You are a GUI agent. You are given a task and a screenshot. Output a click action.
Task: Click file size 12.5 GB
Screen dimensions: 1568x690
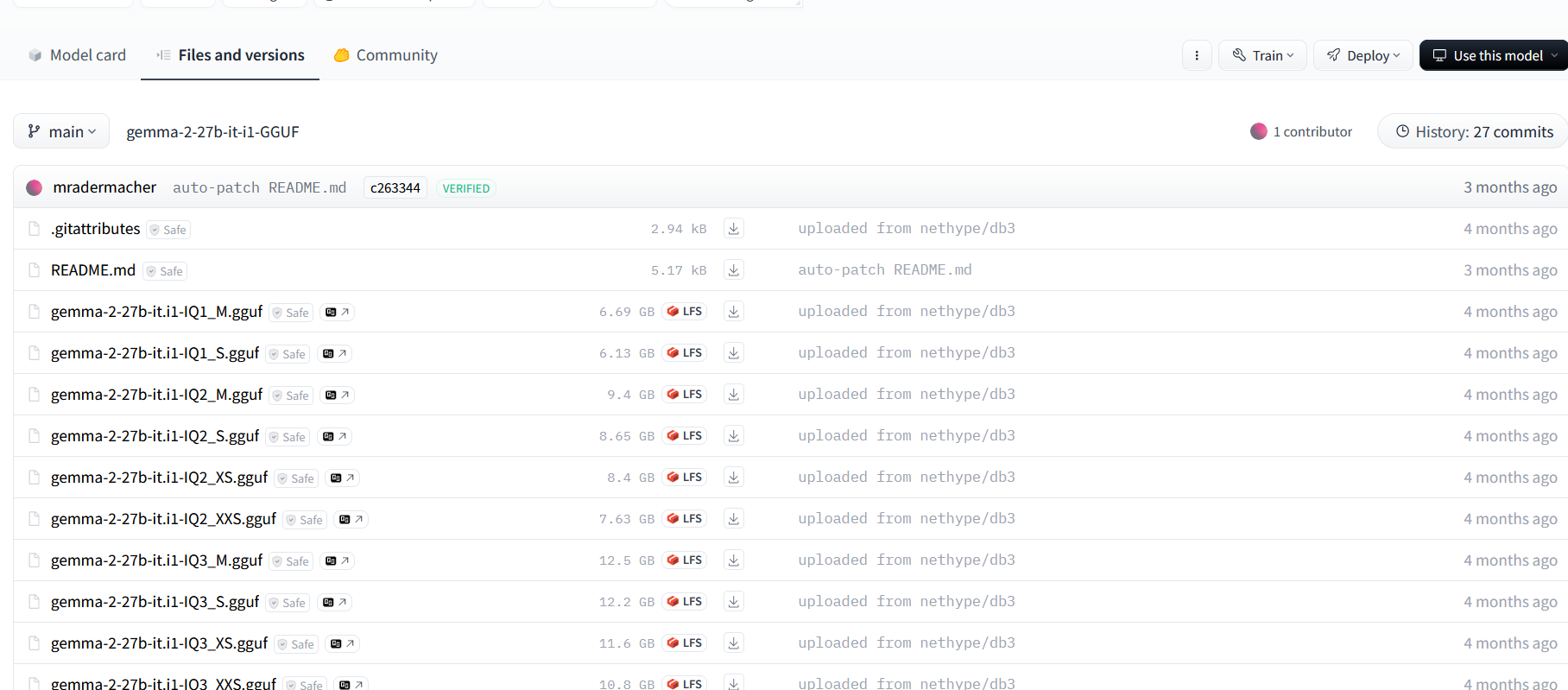click(x=627, y=560)
